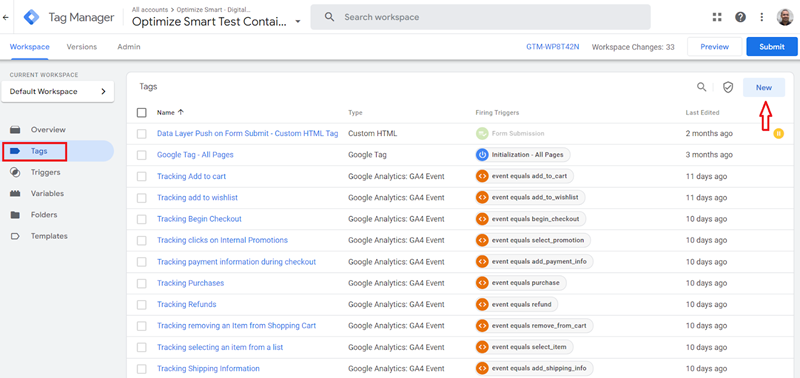Open the Tracking clicks on Internal Promotions tag
The image size is (800, 378).
click(222, 240)
